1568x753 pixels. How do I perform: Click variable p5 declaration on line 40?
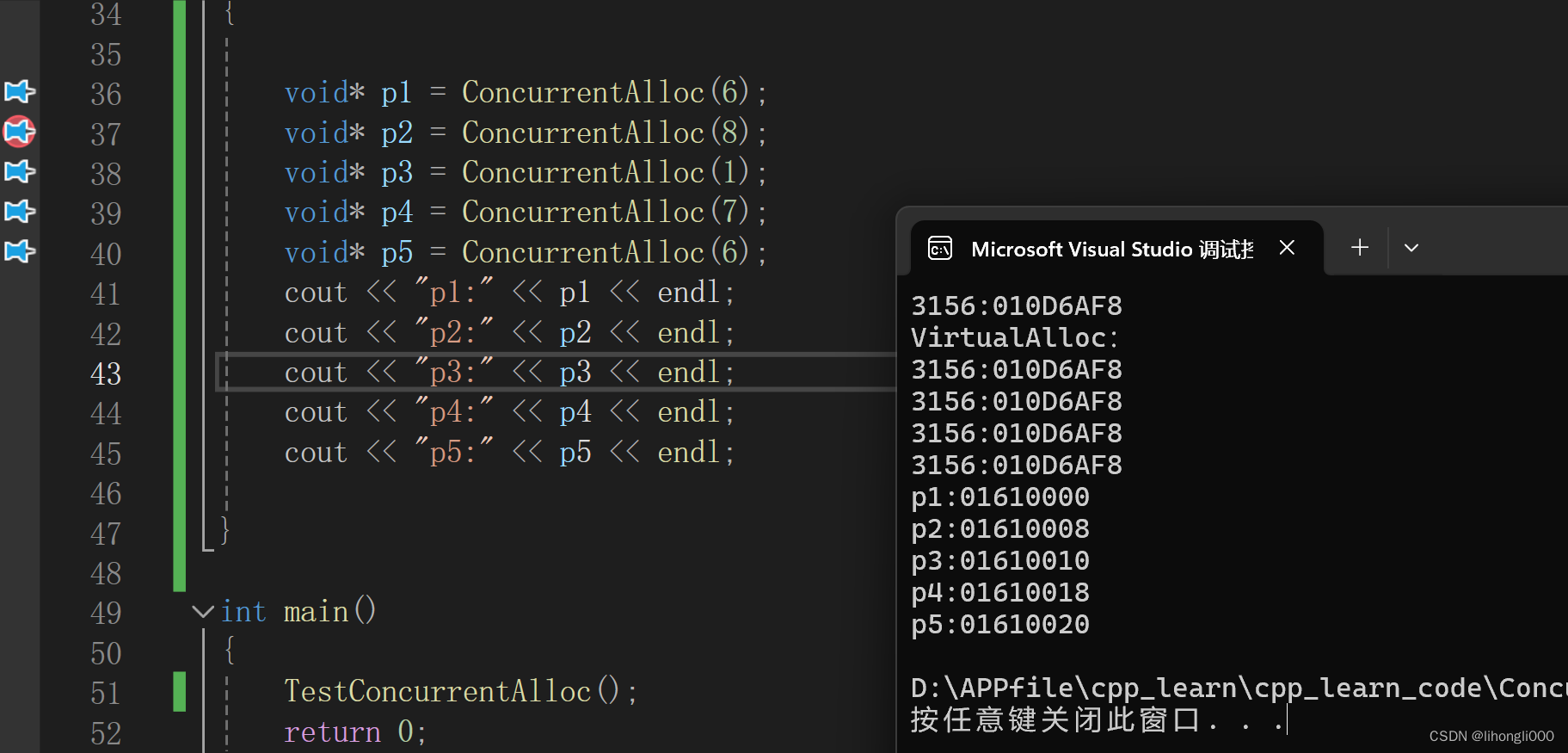point(397,253)
